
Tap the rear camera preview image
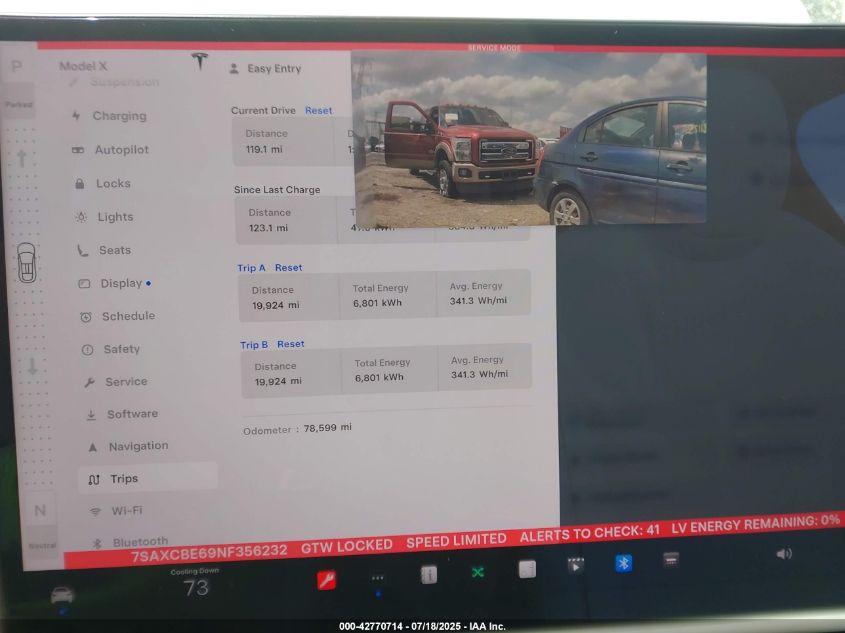point(529,138)
